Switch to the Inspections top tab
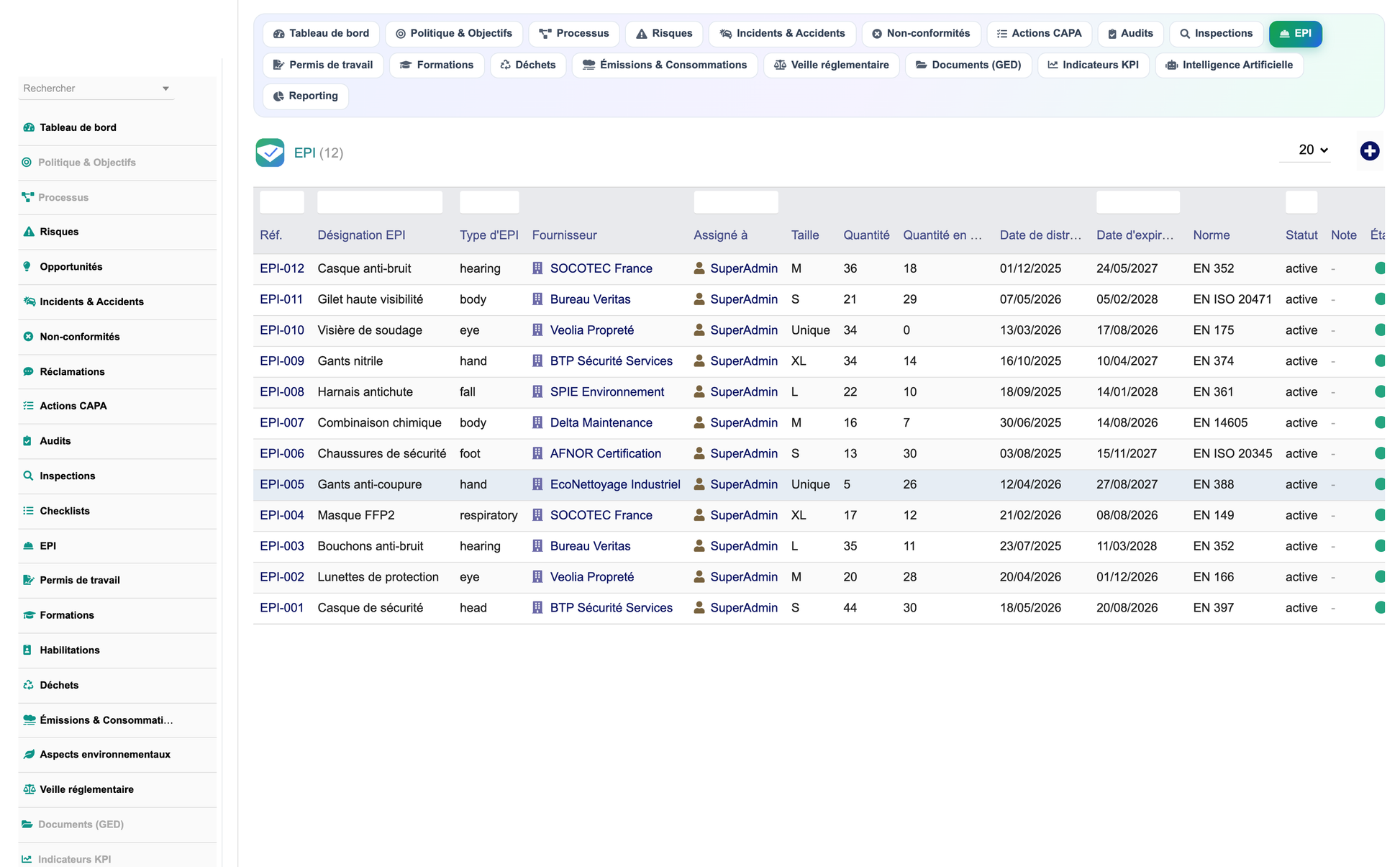 1216,34
